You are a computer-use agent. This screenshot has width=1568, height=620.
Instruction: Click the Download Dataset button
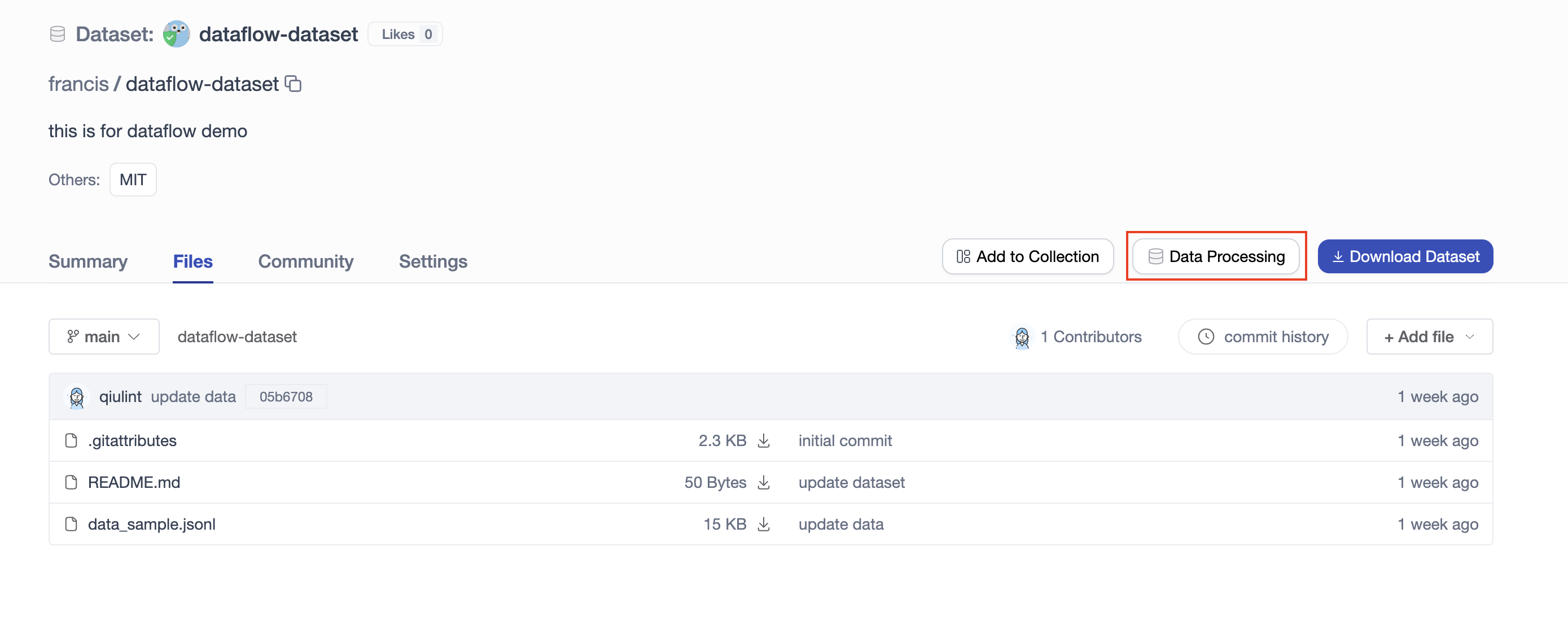(1405, 256)
